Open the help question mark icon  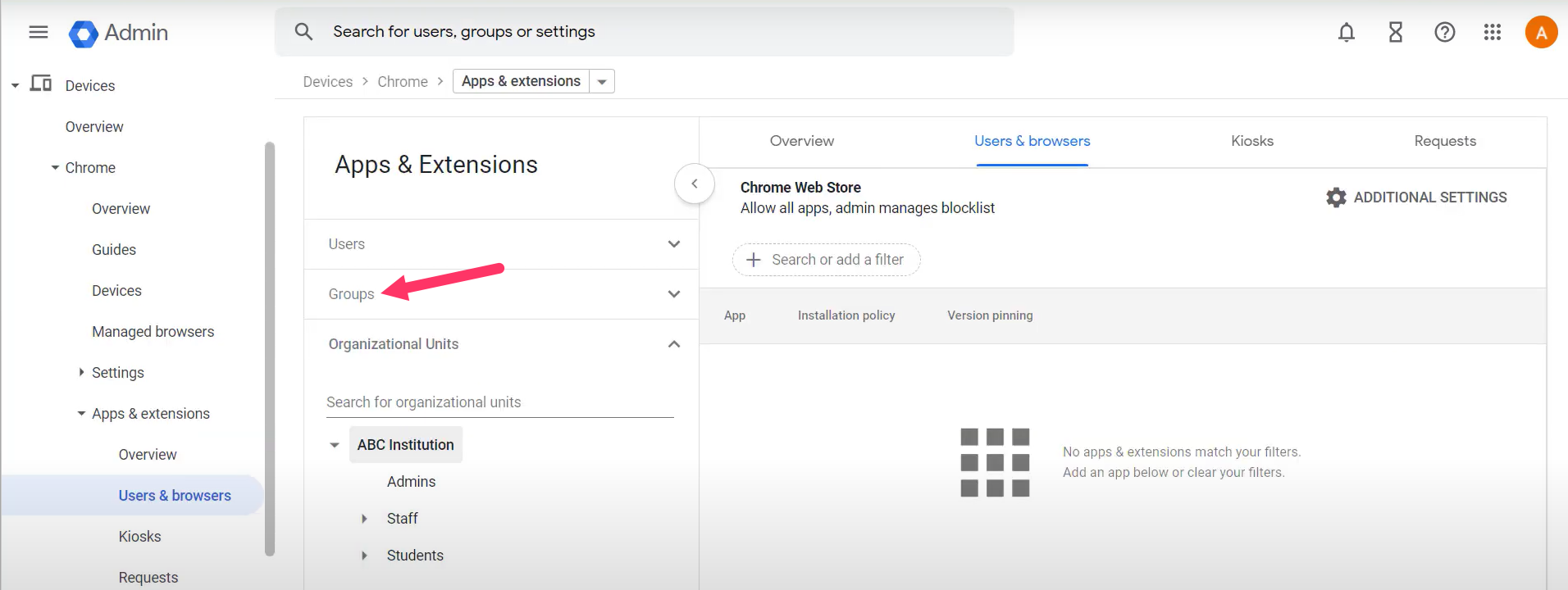[x=1445, y=32]
